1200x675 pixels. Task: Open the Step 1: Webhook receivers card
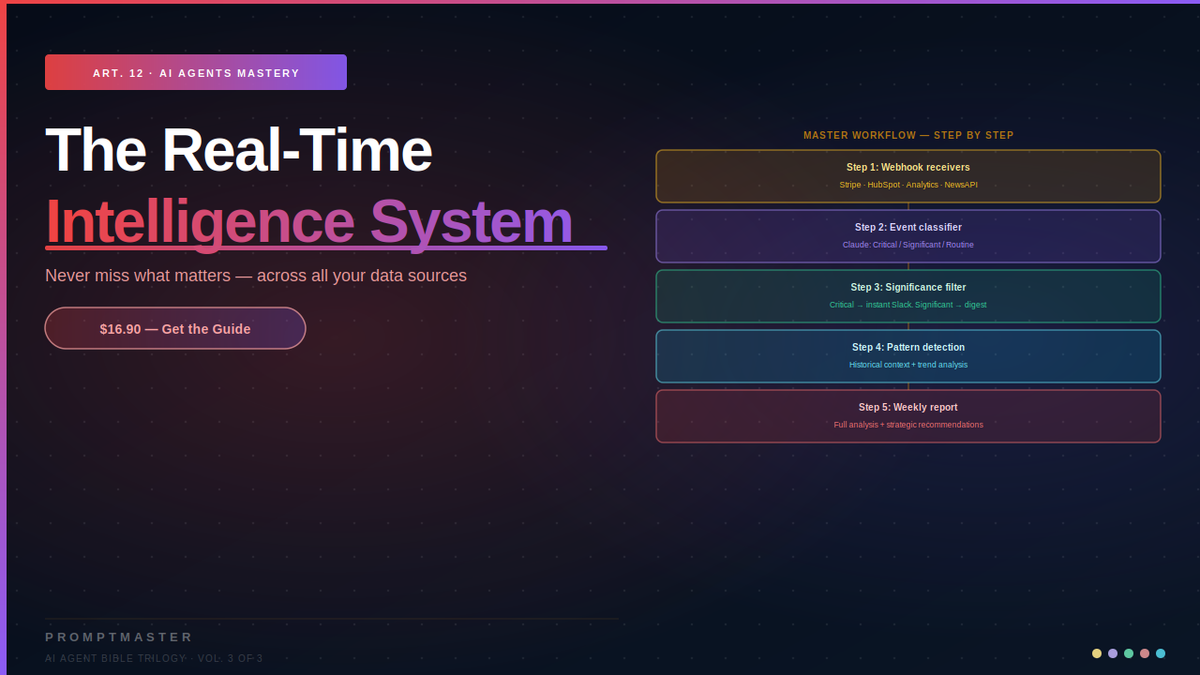pyautogui.click(x=908, y=176)
